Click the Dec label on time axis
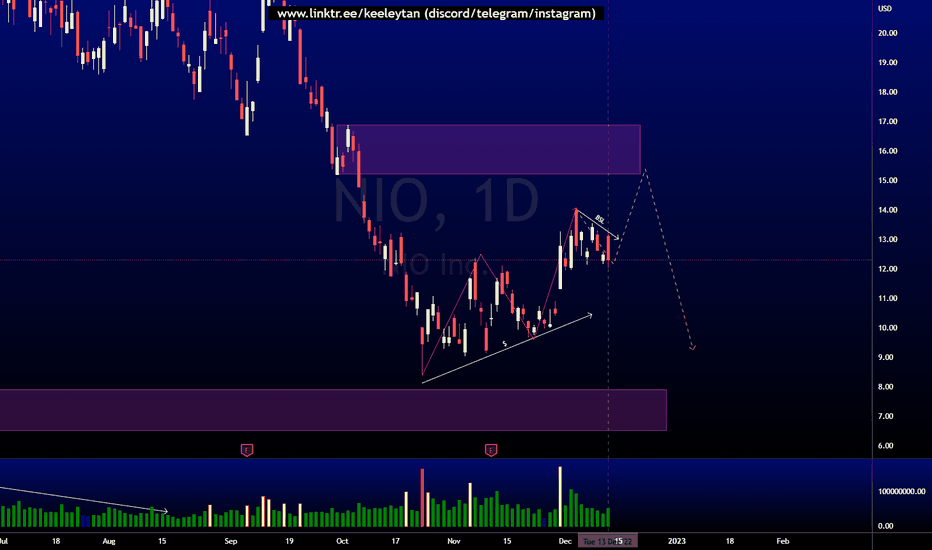Screen dimensions: 932x550 565,541
